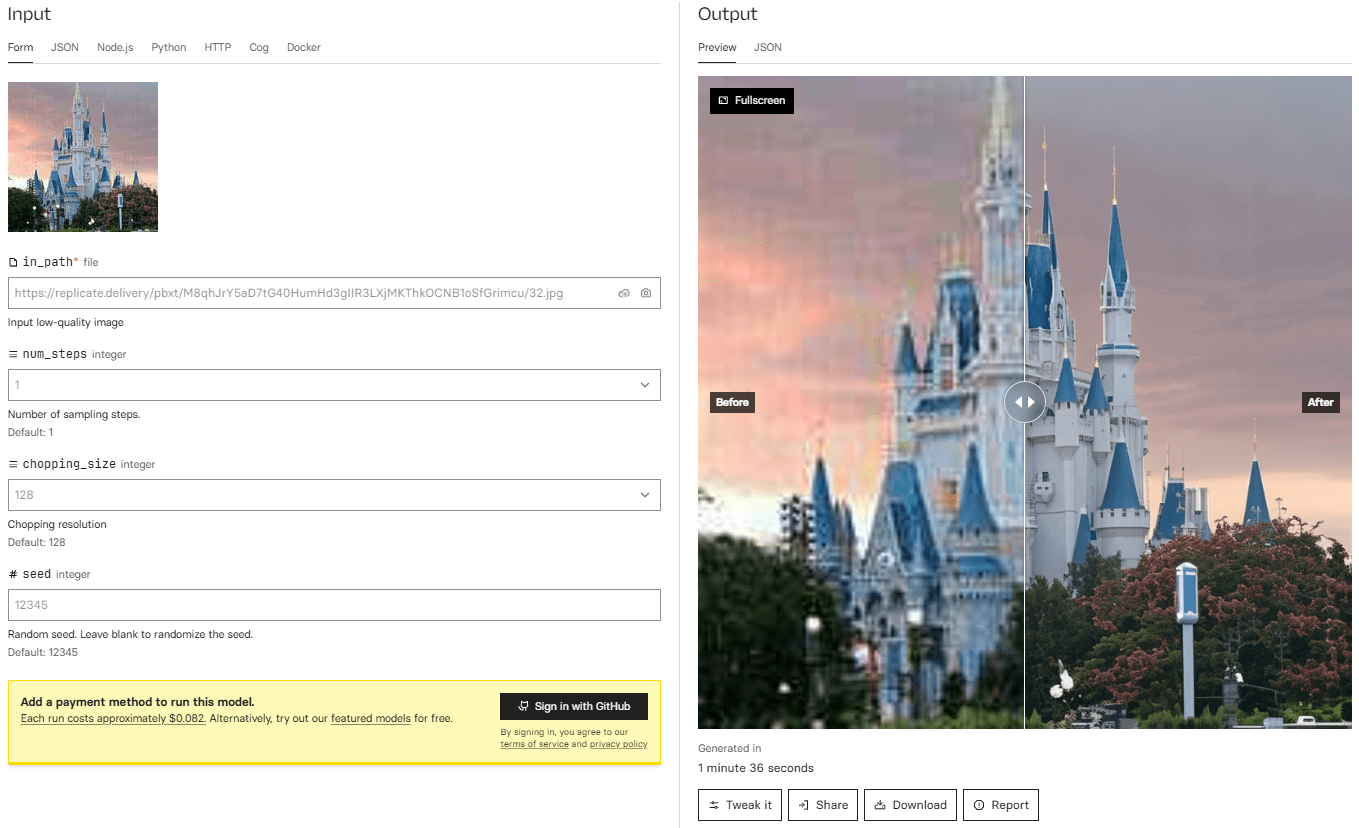Viewport: 1359px width, 828px height.
Task: Click the link icon in in_path field
Action: coord(623,293)
